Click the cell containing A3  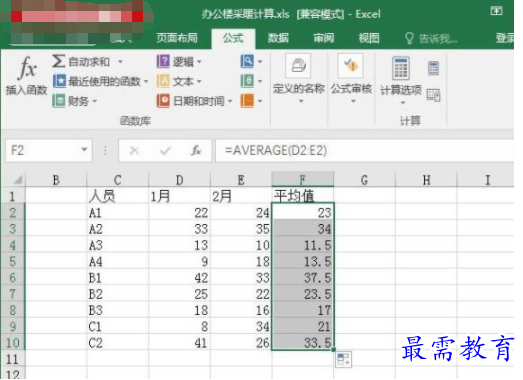pyautogui.click(x=118, y=245)
